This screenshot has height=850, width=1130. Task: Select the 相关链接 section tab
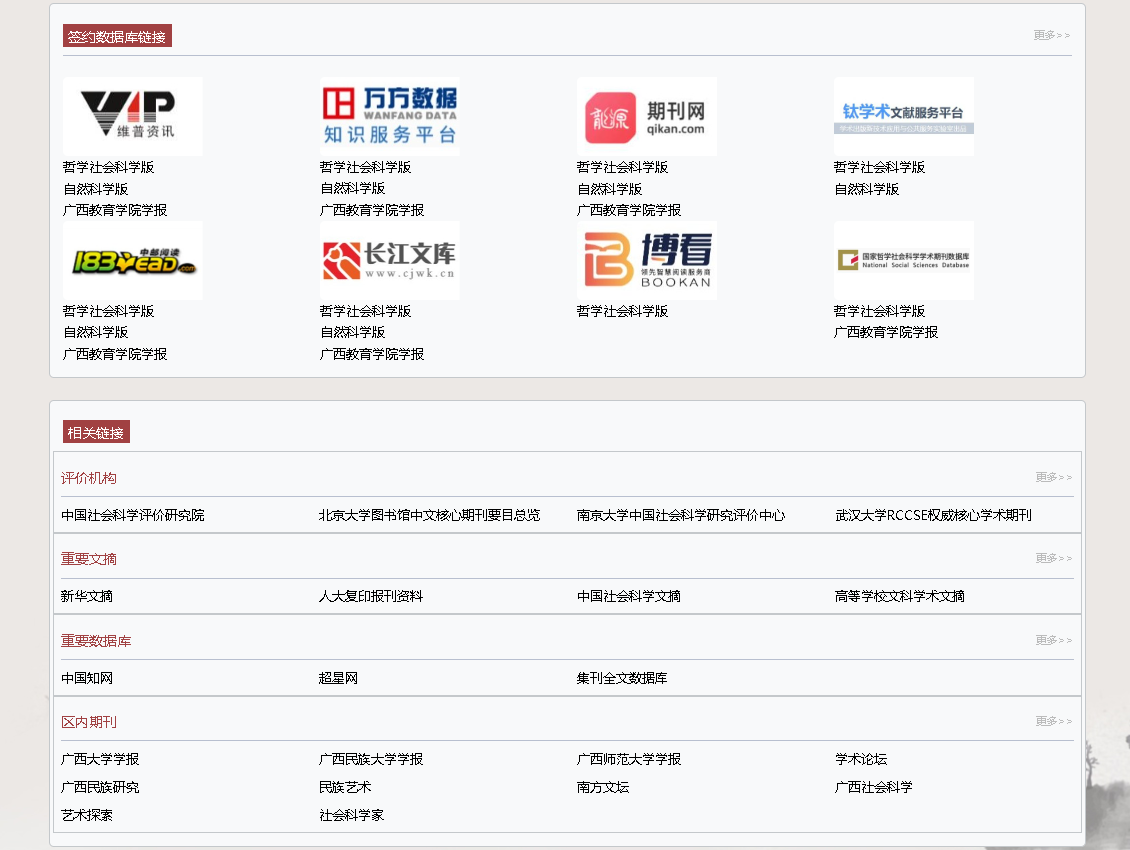click(96, 433)
